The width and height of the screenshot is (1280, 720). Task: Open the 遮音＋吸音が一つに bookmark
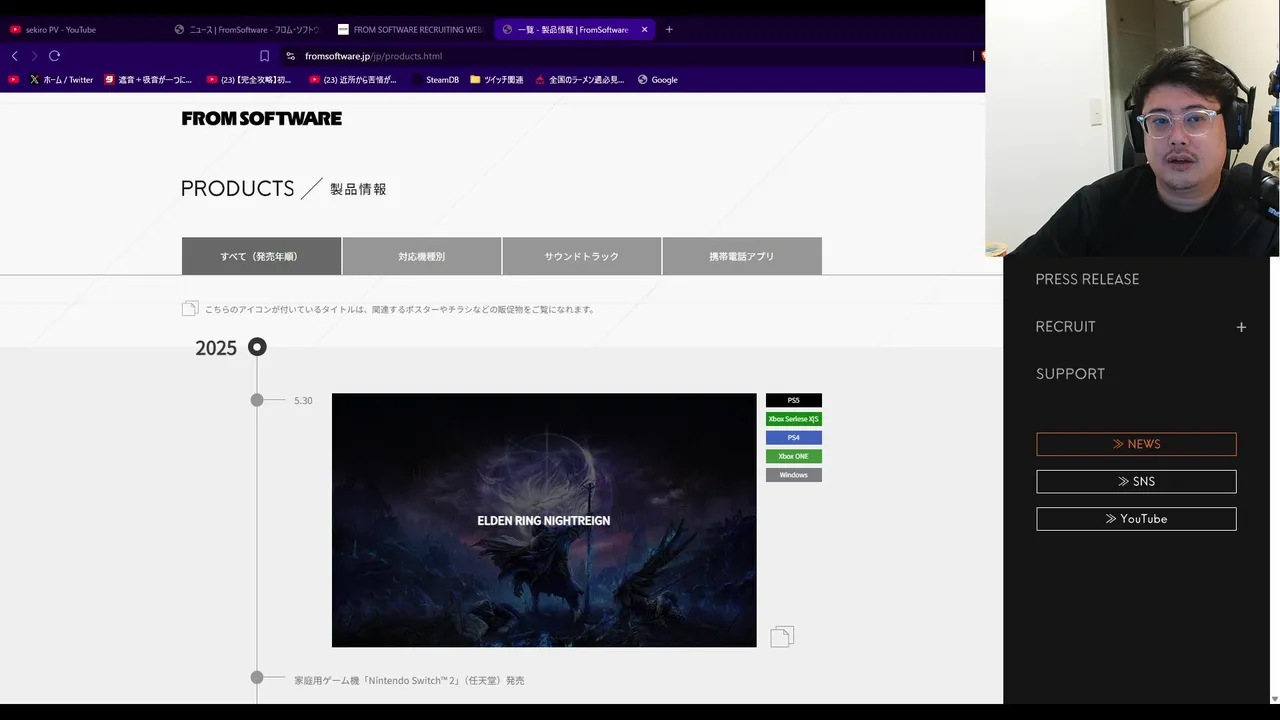pyautogui.click(x=148, y=79)
